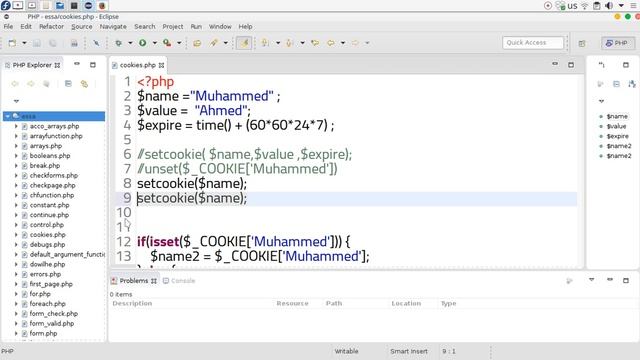Image resolution: width=640 pixels, height=360 pixels.
Task: Click the New file toolbar icon
Action: tap(12, 43)
